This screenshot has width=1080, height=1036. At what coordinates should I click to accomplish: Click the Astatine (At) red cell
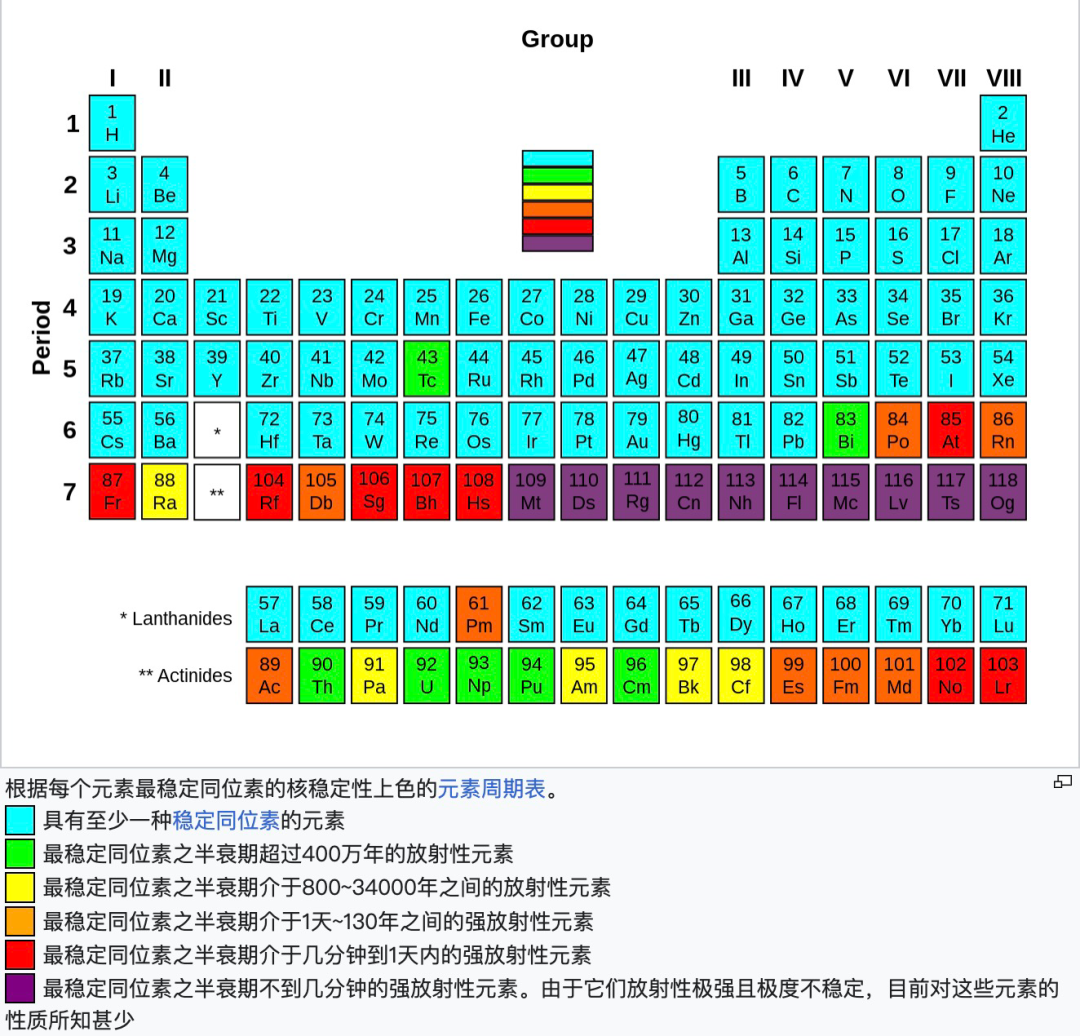coord(950,429)
